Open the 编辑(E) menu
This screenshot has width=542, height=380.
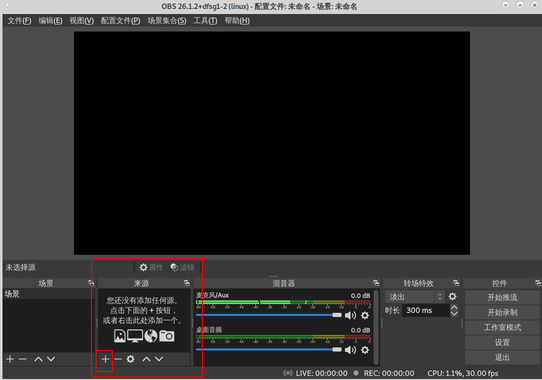click(50, 21)
